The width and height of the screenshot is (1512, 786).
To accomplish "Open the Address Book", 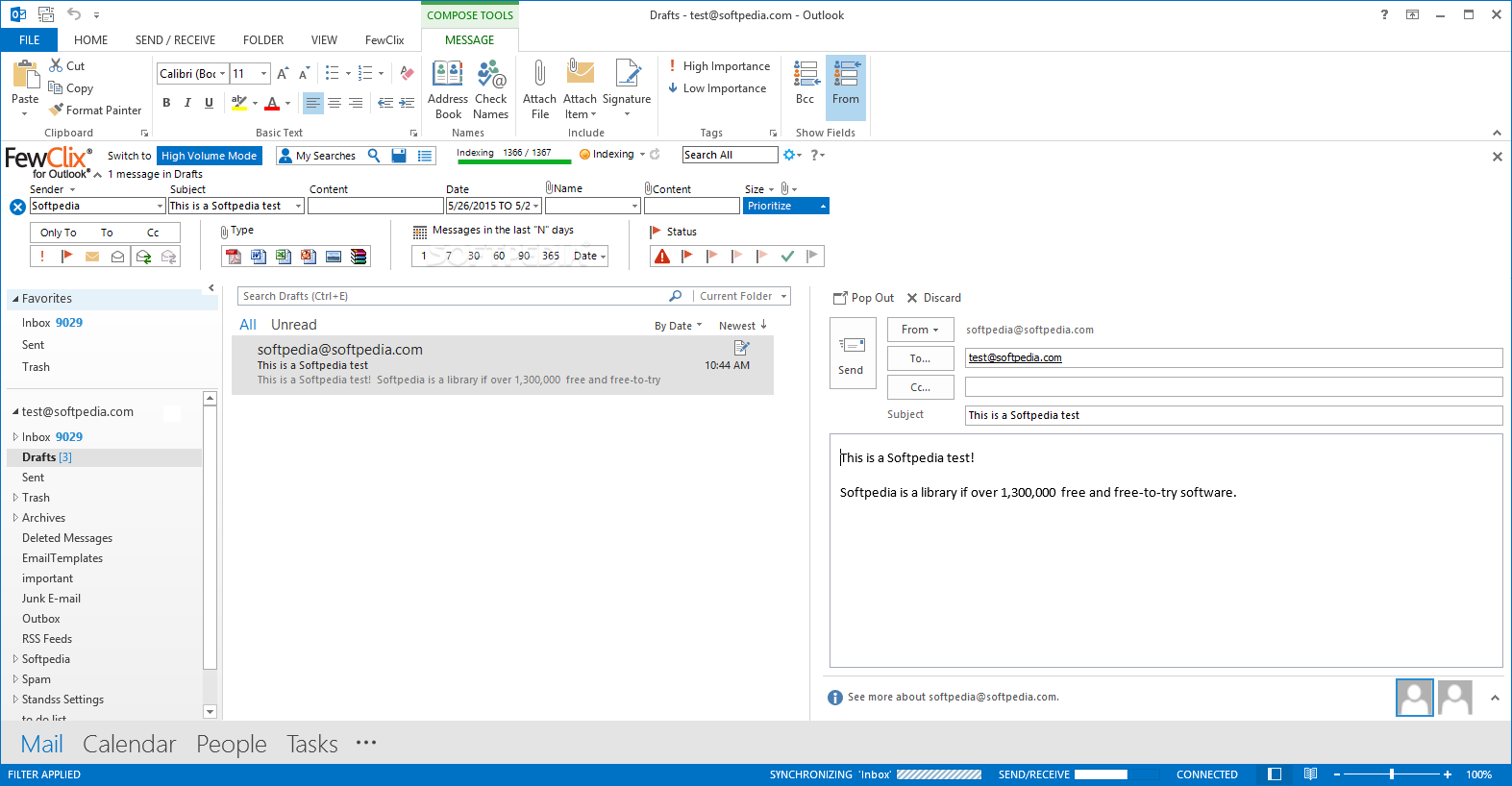I will (447, 89).
